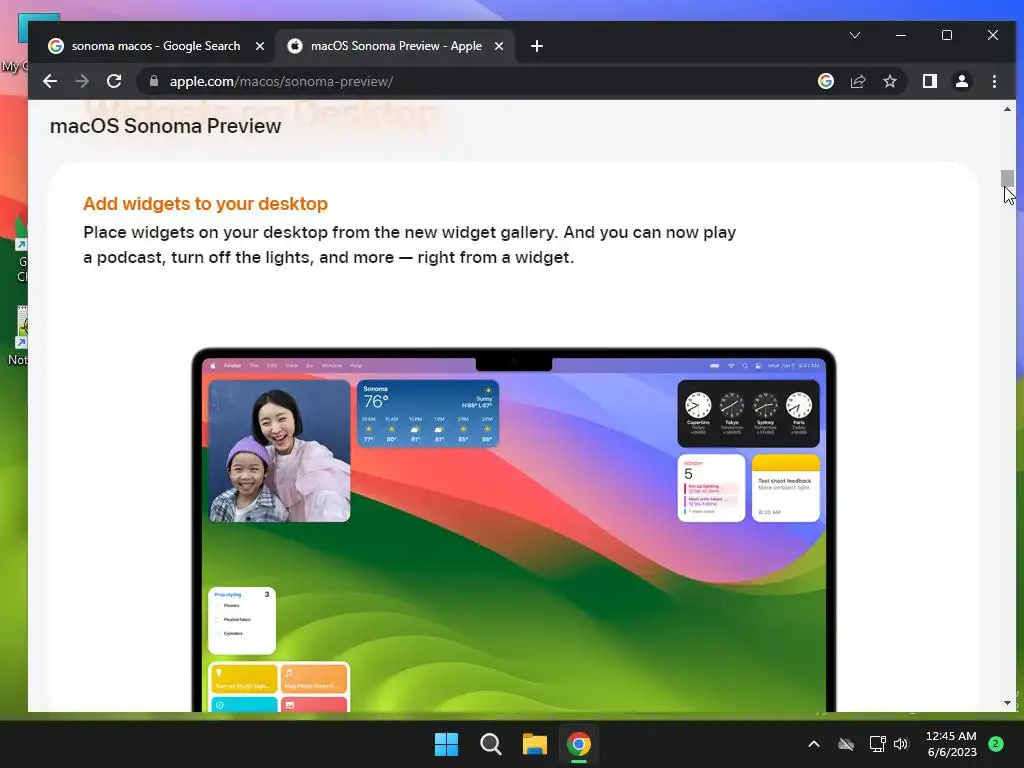Expand the tab search dropdown
The height and width of the screenshot is (768, 1024).
pyautogui.click(x=855, y=35)
